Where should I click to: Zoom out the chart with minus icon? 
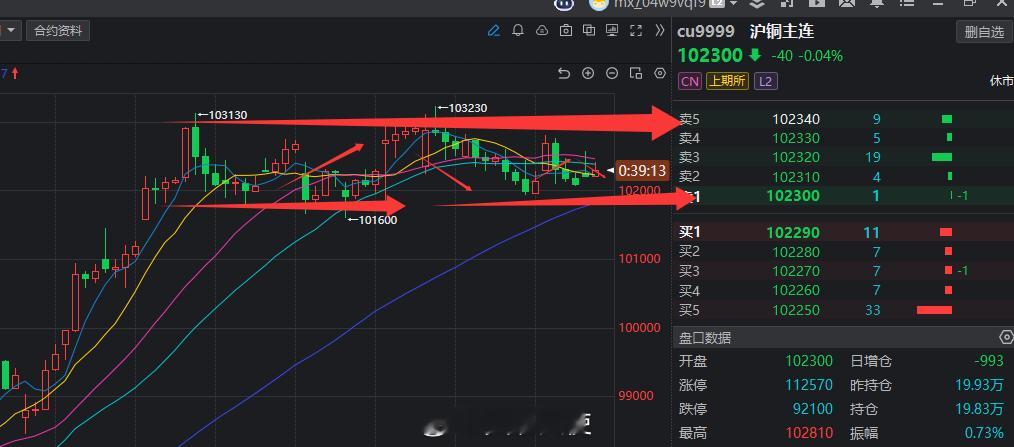(x=612, y=73)
